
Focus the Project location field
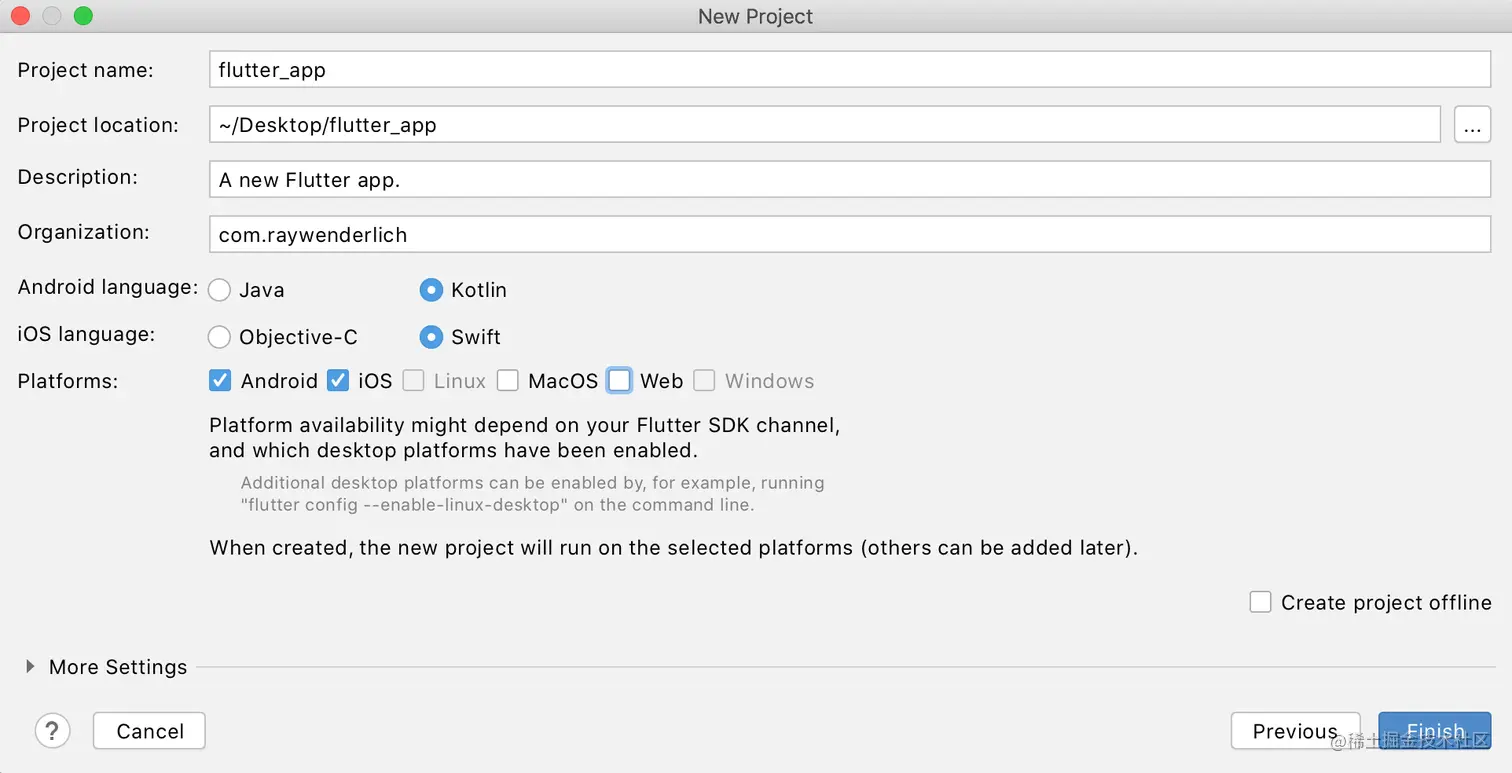(825, 125)
